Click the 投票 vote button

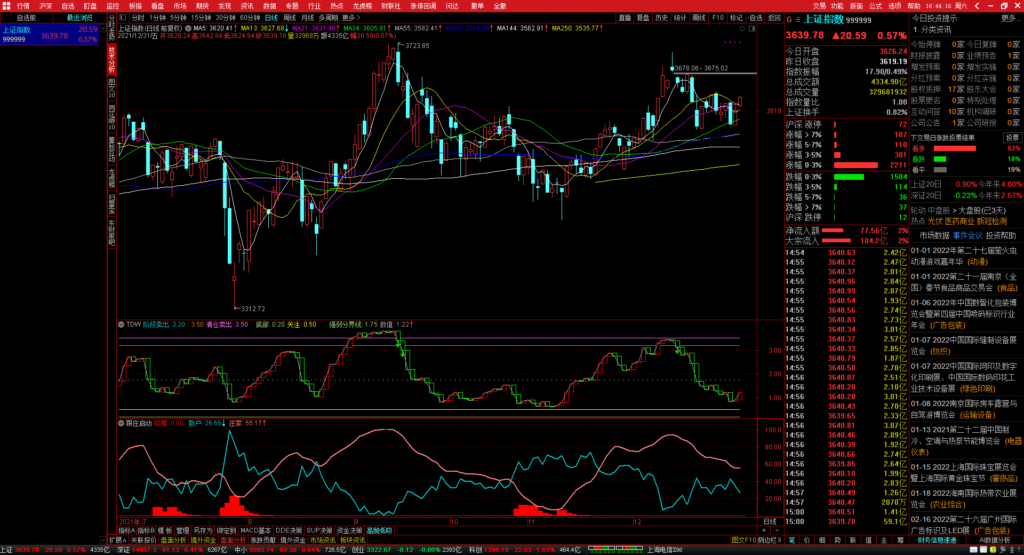click(1012, 137)
